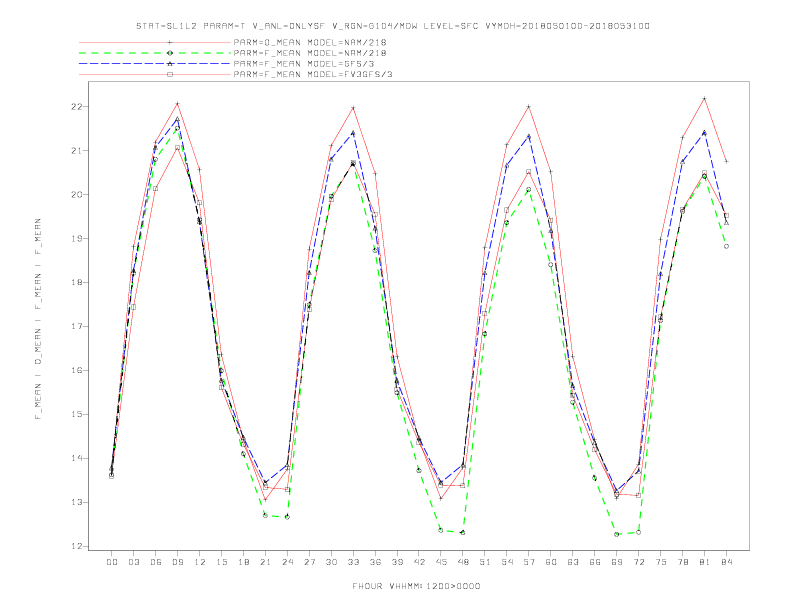Click x-axis tick label 57
The height and width of the screenshot is (612, 792).
pyautogui.click(x=529, y=562)
